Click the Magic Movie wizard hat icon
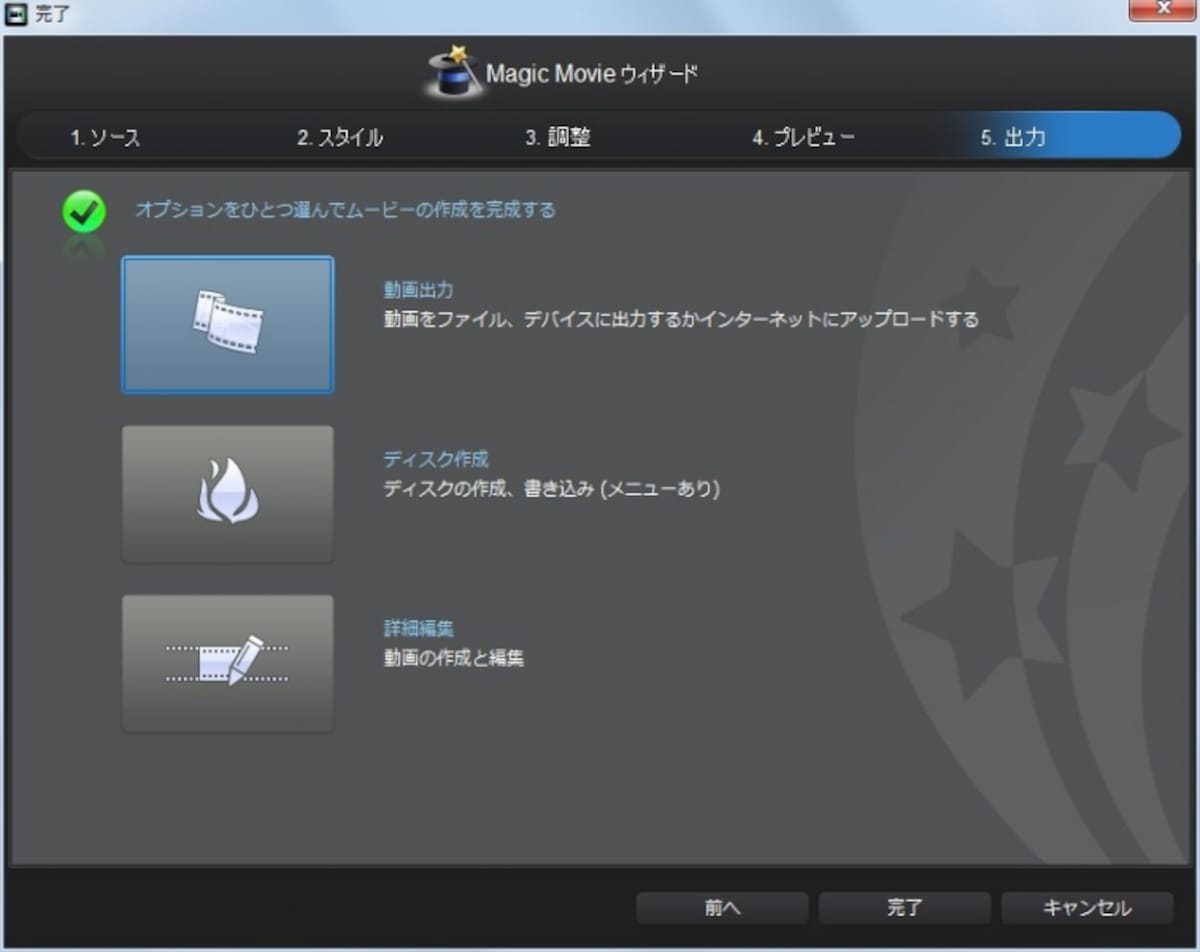1200x952 pixels. [x=454, y=71]
